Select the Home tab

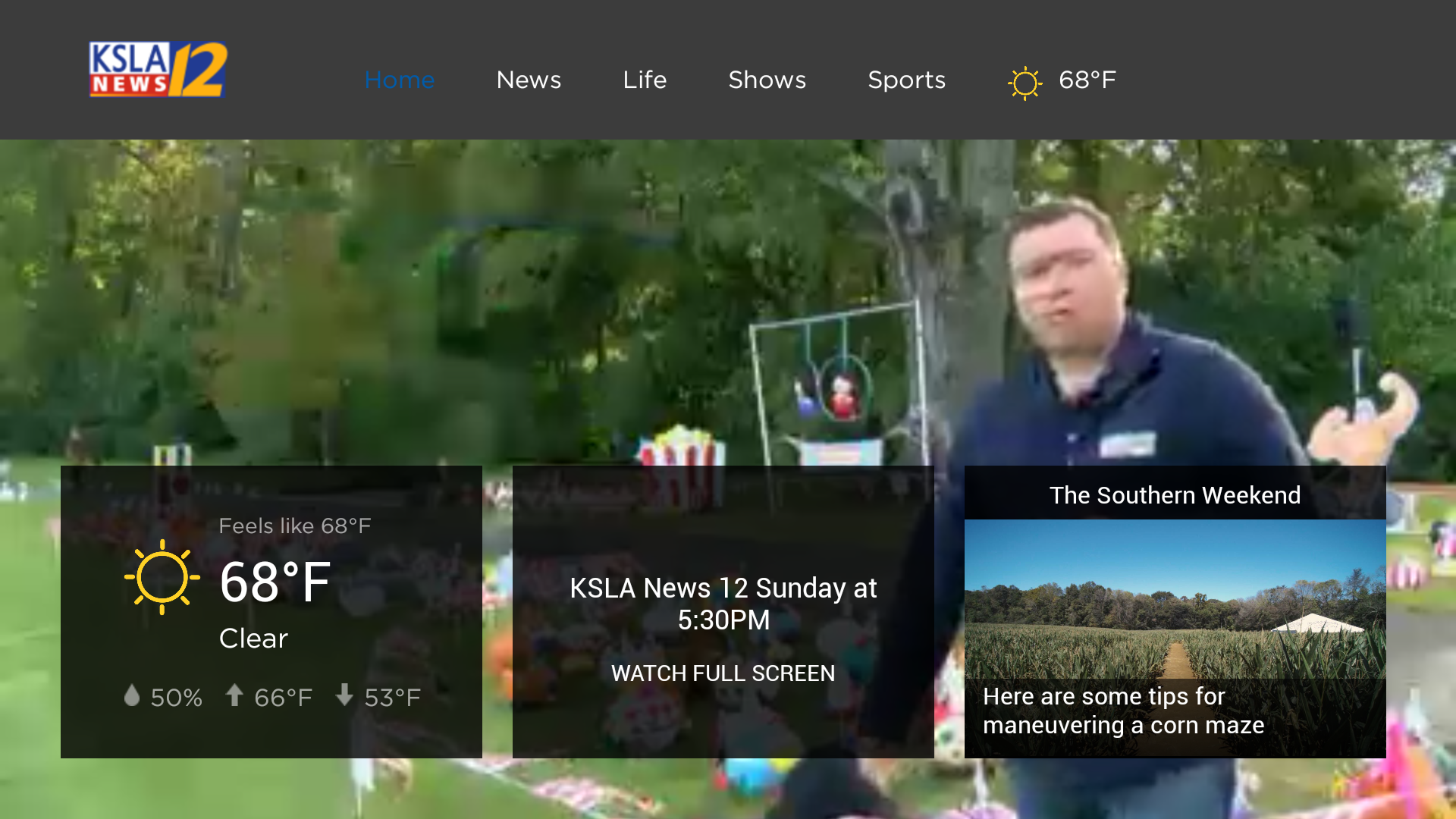(x=400, y=80)
